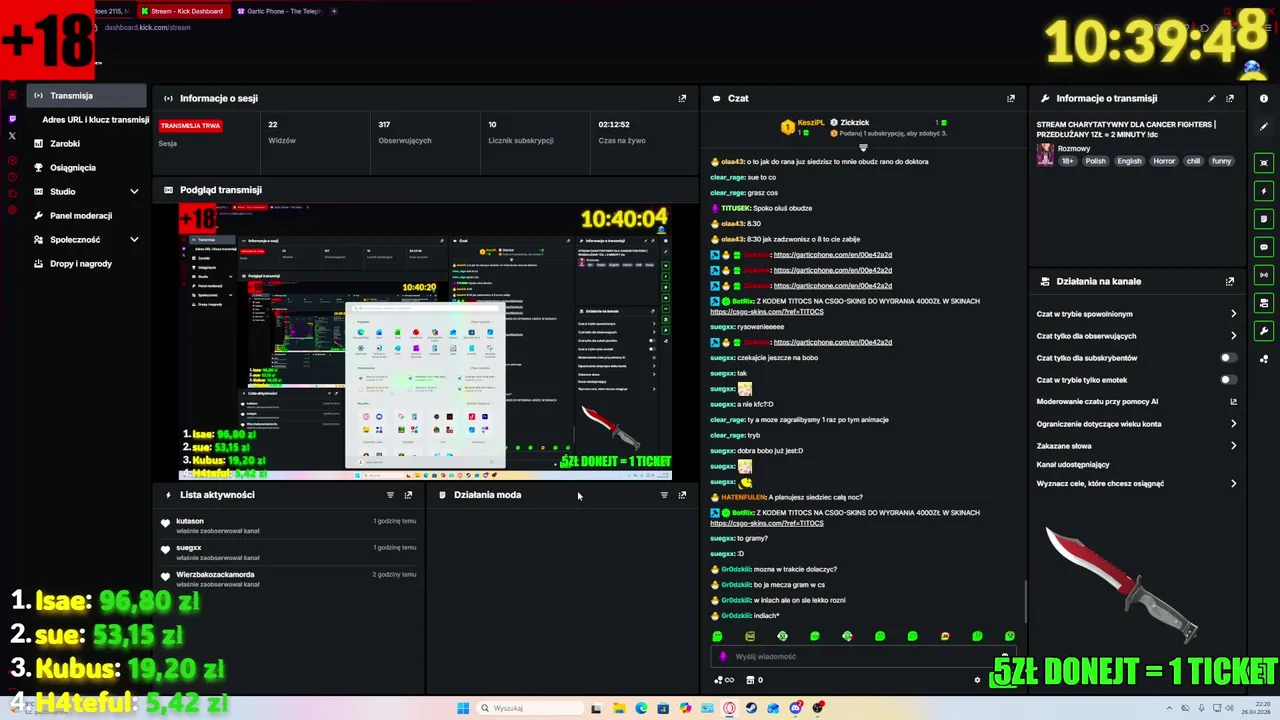Open chat settings gear icon
The image size is (1280, 720).
[x=977, y=680]
